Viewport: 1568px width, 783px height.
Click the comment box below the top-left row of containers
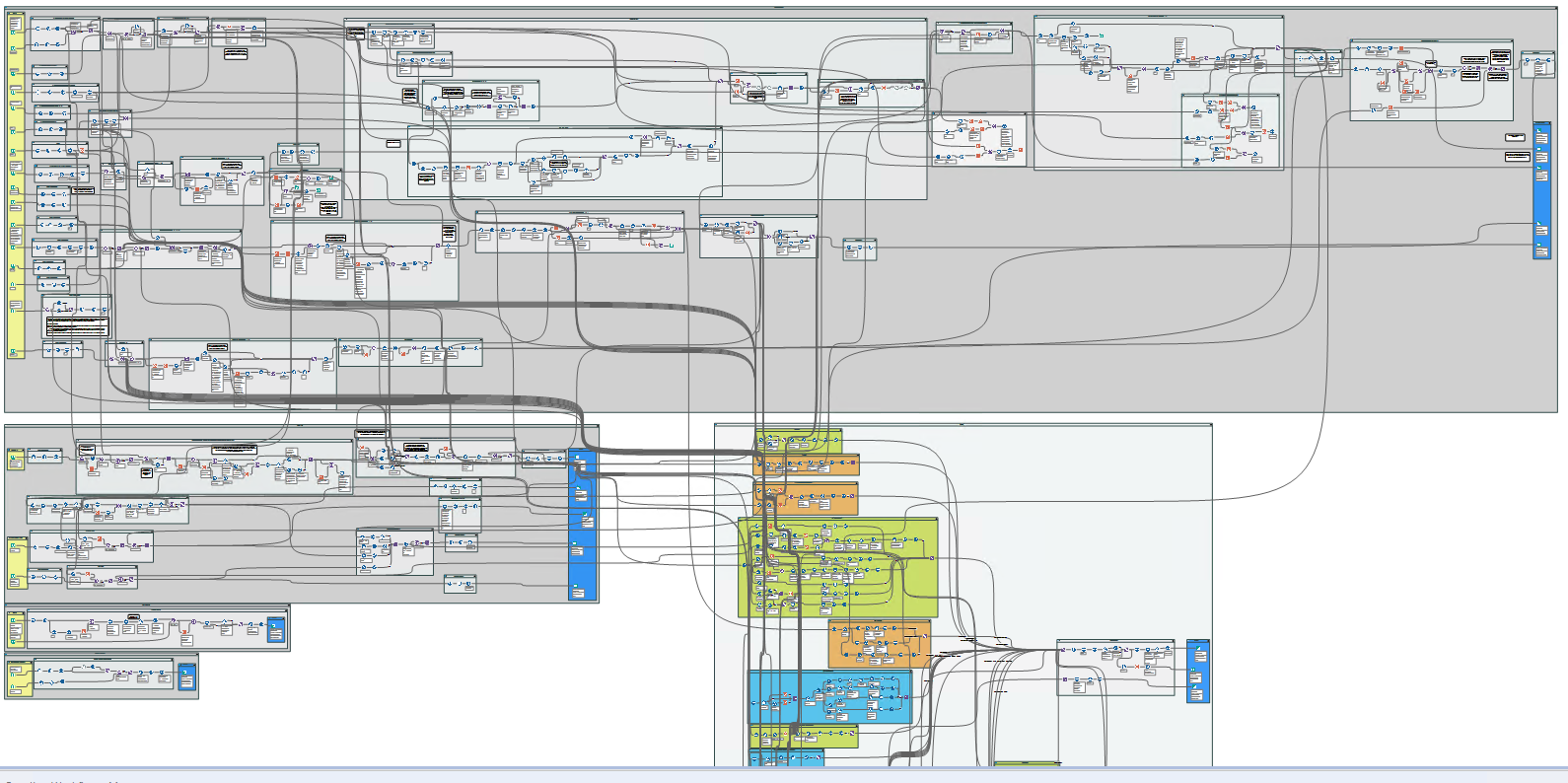point(236,54)
